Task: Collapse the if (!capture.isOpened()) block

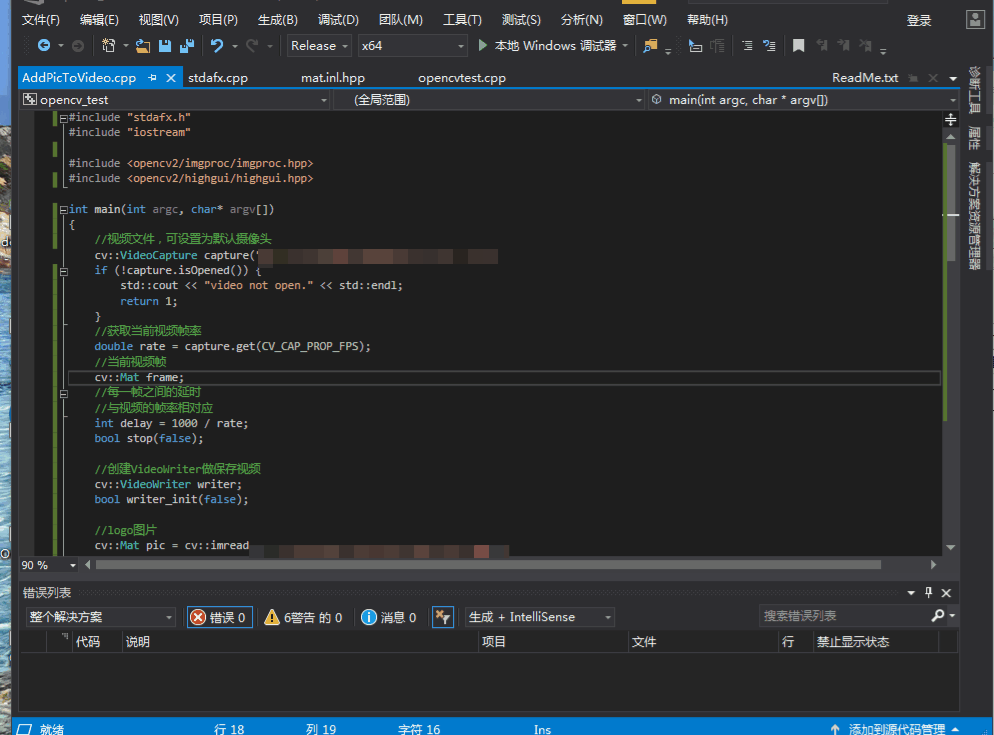Action: point(63,271)
